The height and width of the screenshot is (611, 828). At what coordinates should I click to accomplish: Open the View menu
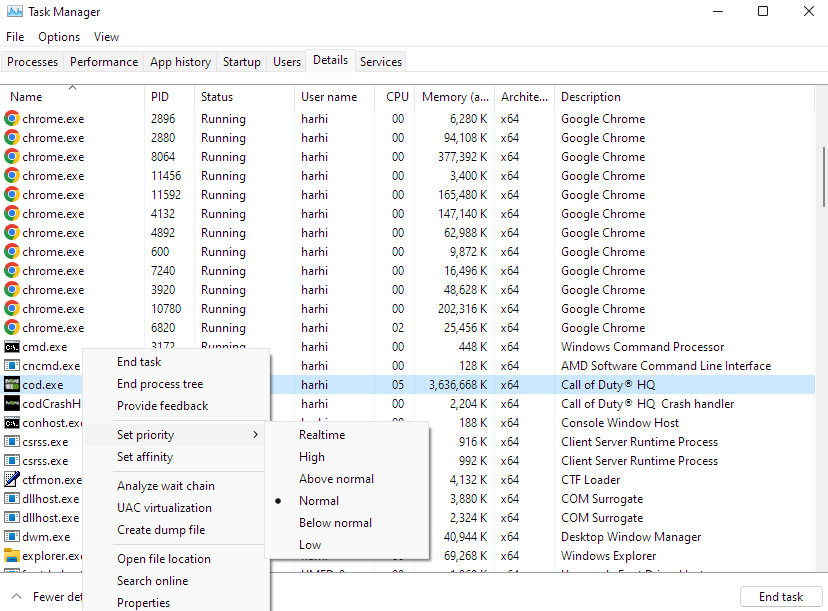pyautogui.click(x=106, y=36)
